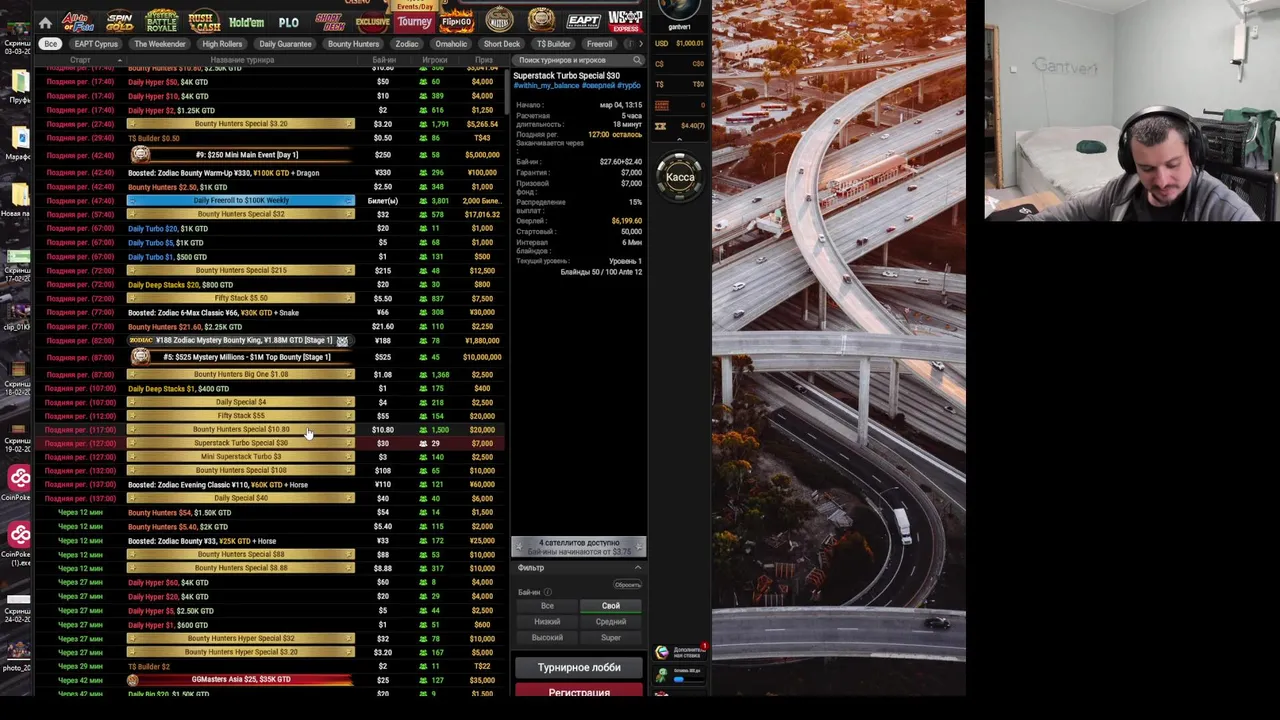1280x720 pixels.
Task: Open the Spin & Gold game icon
Action: click(119, 21)
